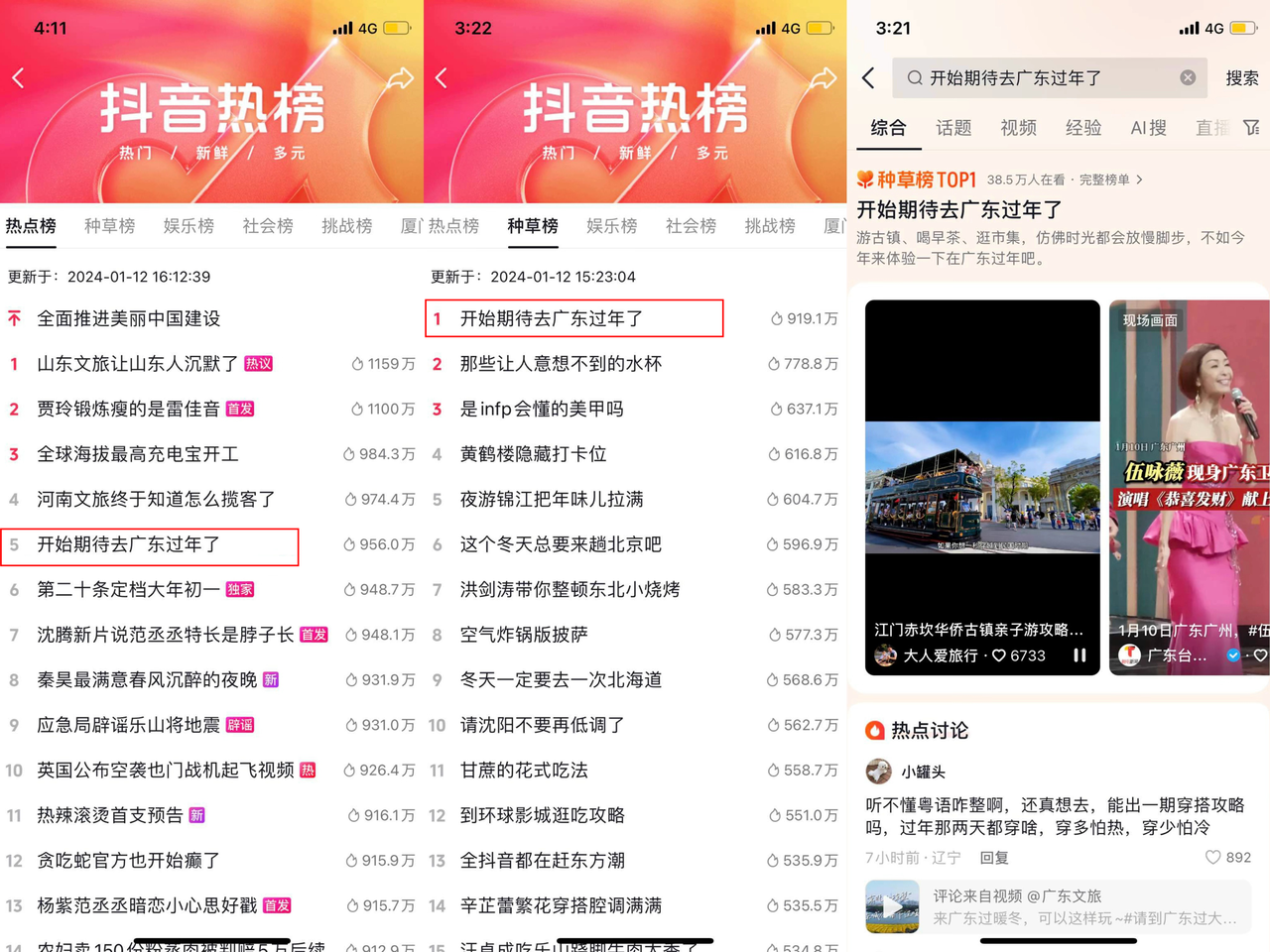The image size is (1270, 952).
Task: Go back from the search results screen
Action: point(868,77)
